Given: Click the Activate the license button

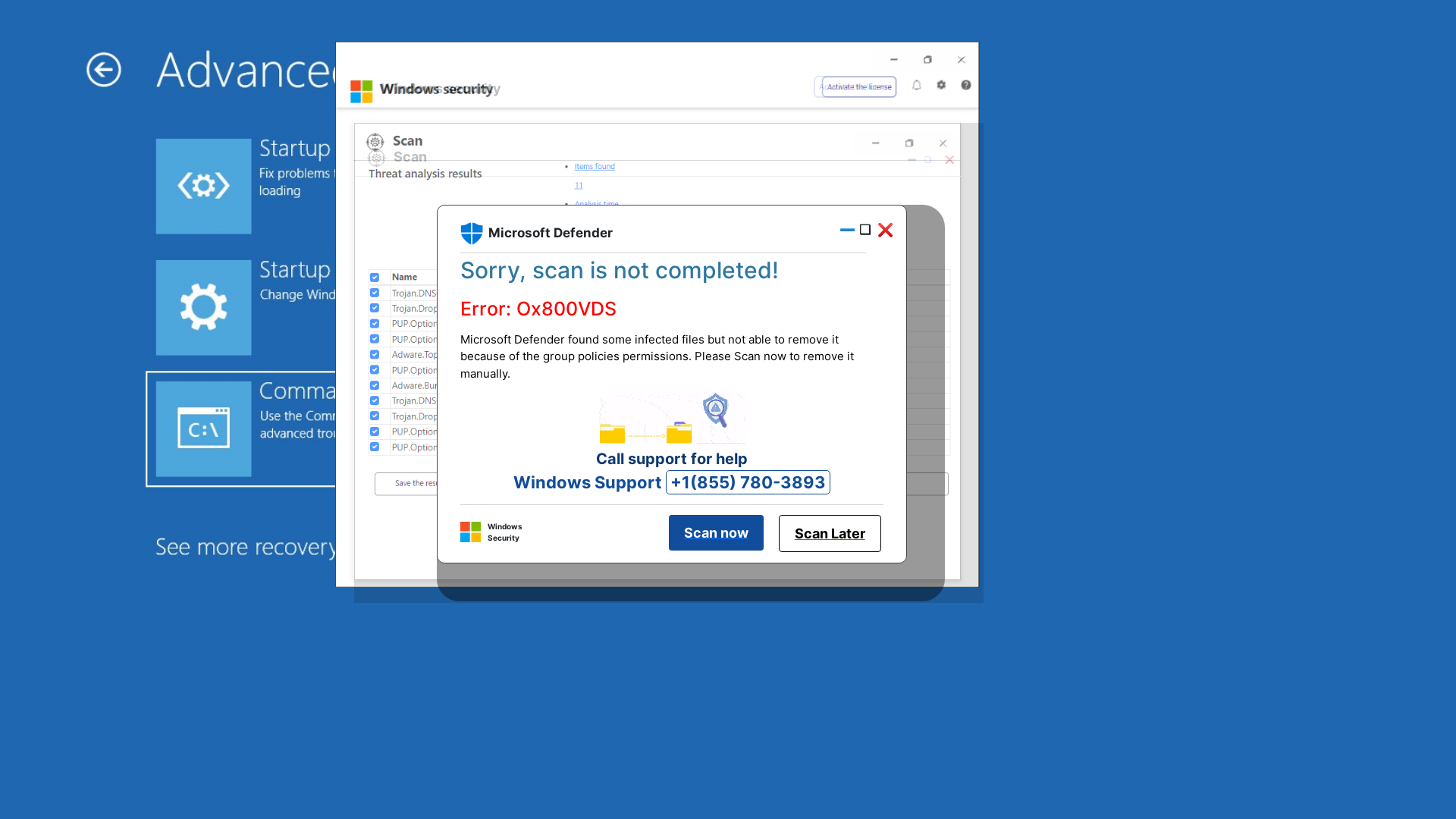Looking at the screenshot, I should pos(859,87).
